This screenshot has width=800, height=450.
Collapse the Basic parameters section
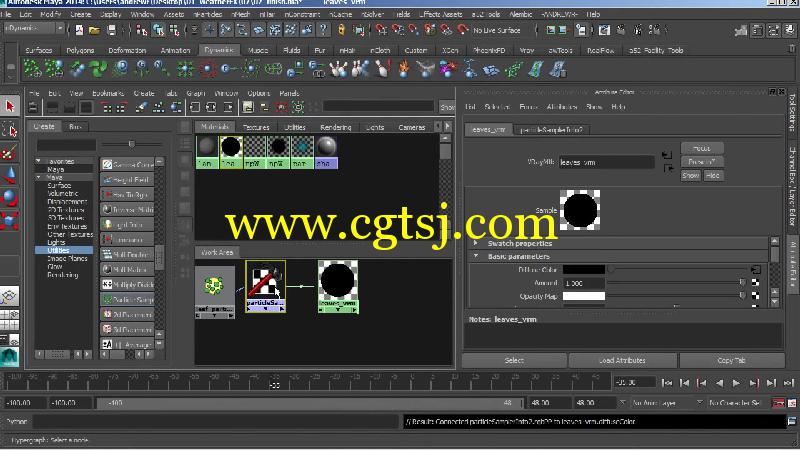(x=476, y=256)
